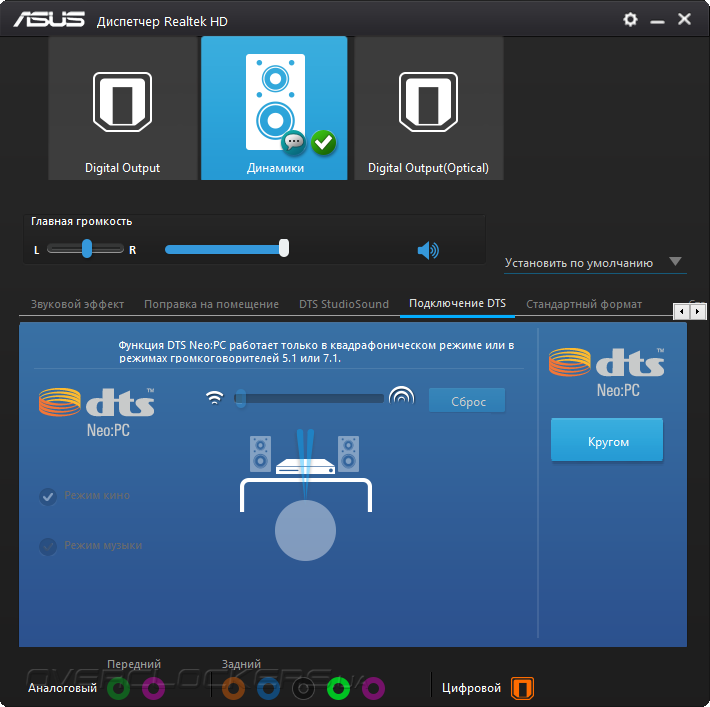Click the chat bubble badge on Динамики
710x707 pixels.
tap(294, 143)
